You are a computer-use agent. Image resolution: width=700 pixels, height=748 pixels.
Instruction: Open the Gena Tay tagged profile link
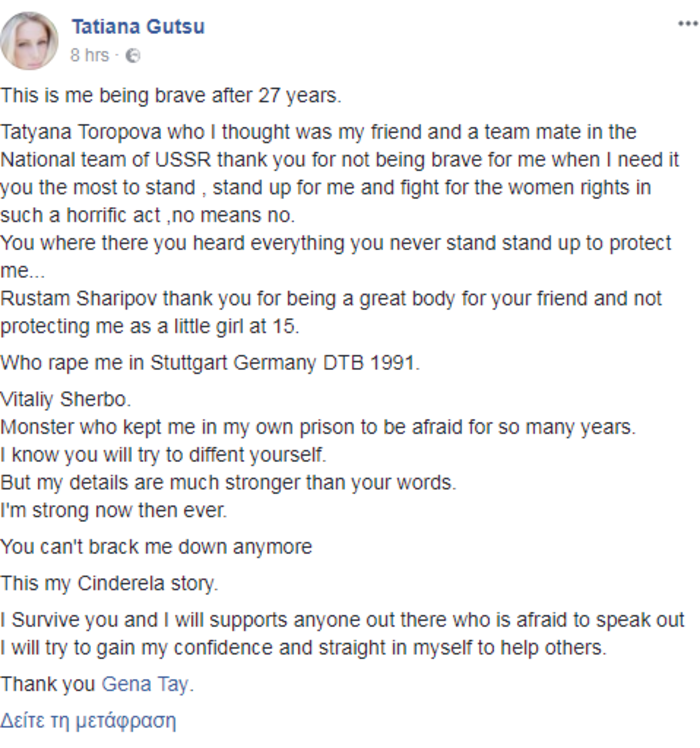point(146,685)
